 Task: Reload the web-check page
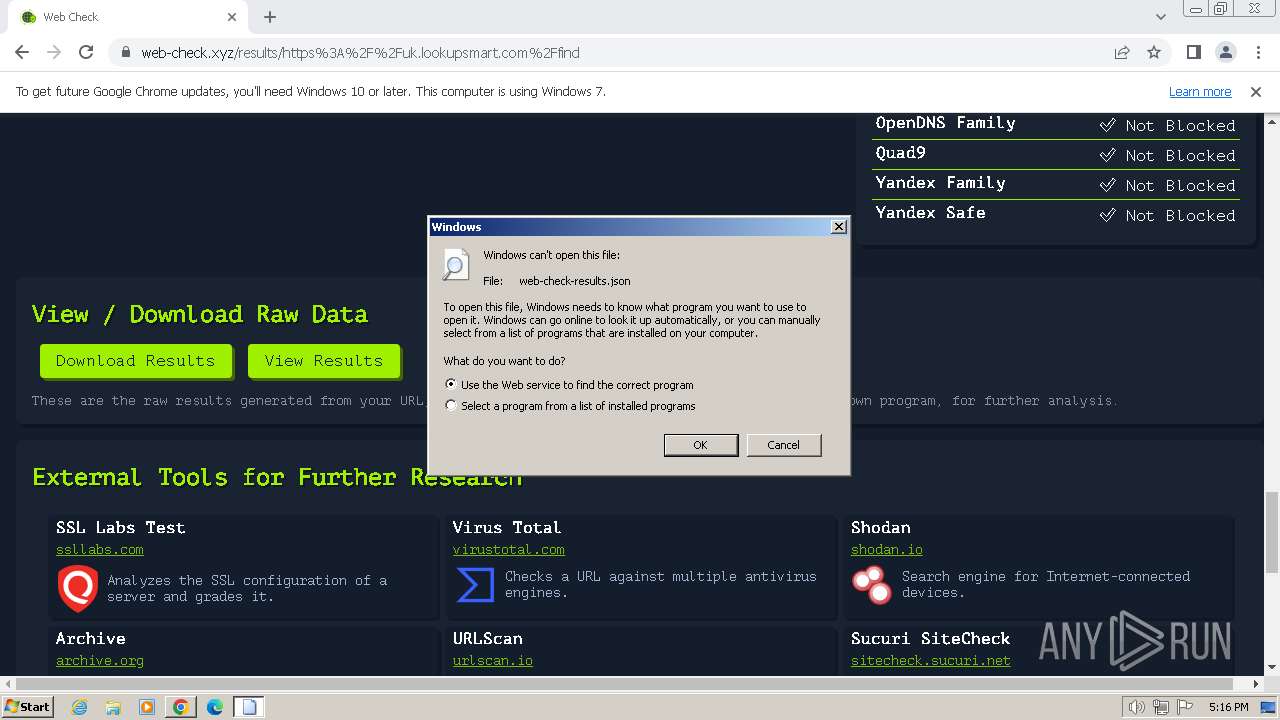[86, 52]
